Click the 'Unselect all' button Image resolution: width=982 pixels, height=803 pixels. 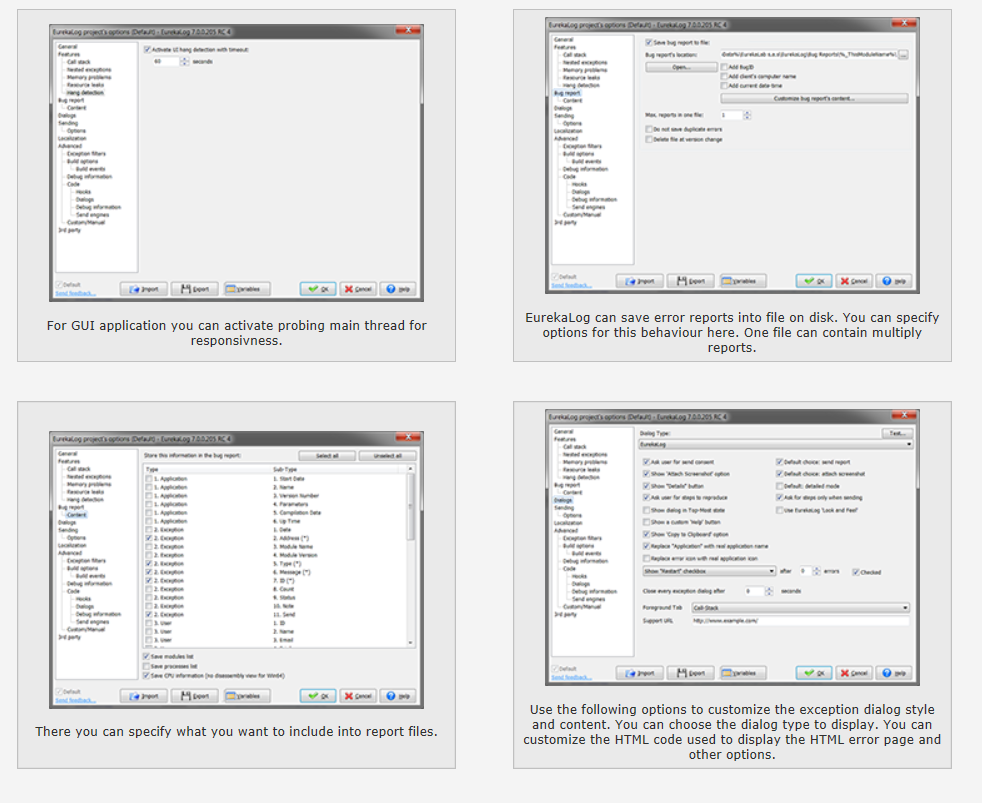[388, 455]
